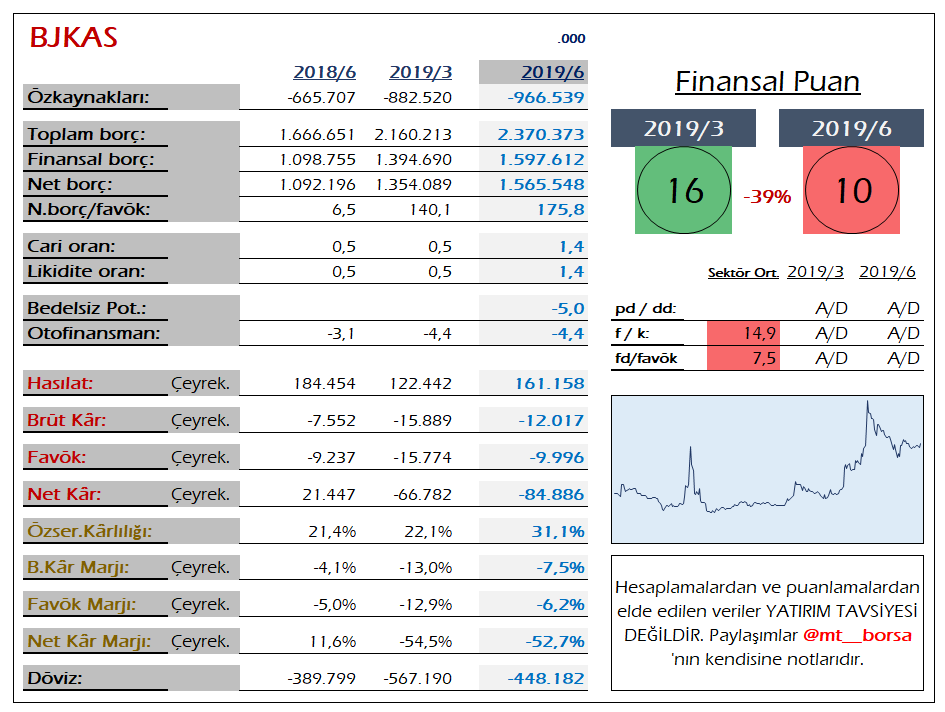Click the B.Kâr Marjı row label
945x712 pixels.
78,567
